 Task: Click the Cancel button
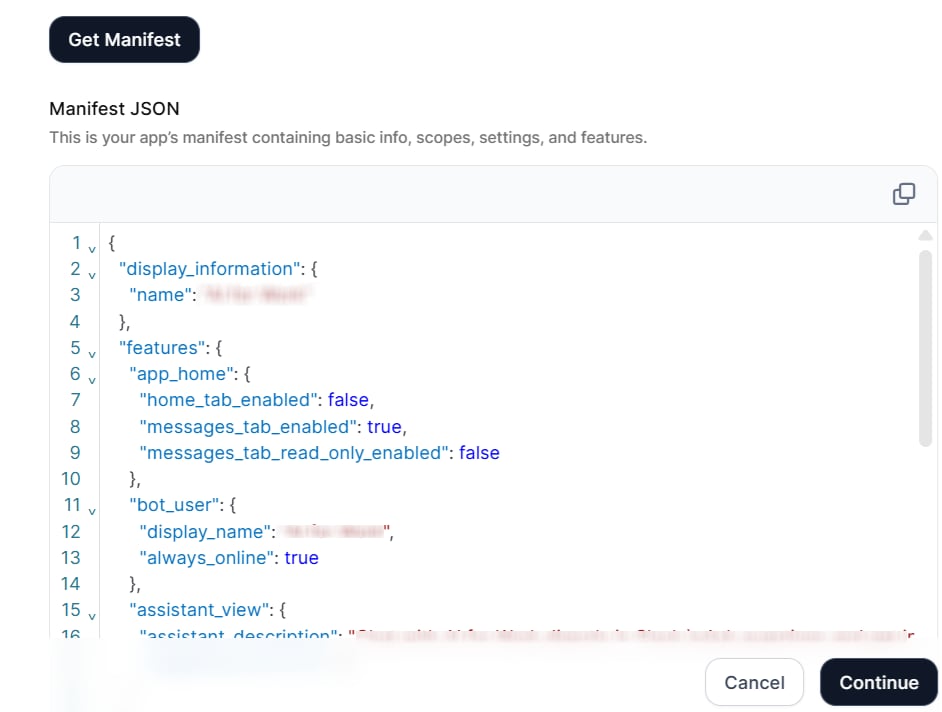pos(754,682)
